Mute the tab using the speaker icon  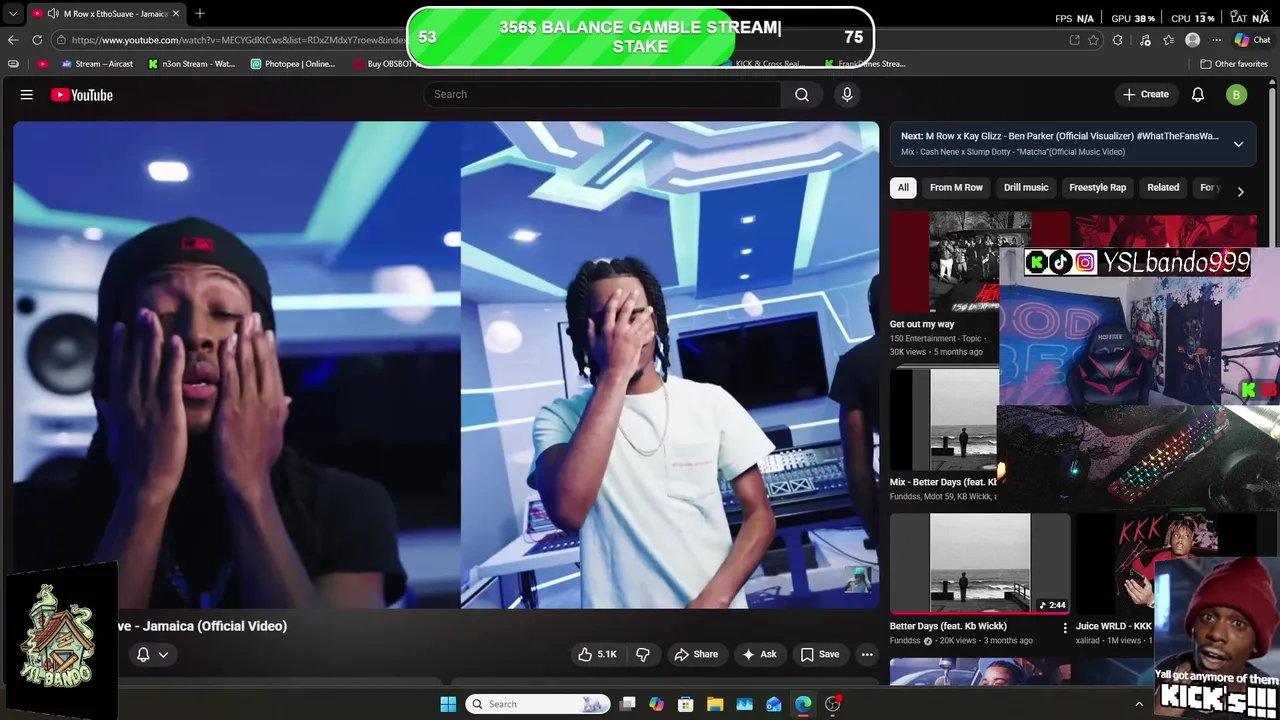(x=52, y=14)
